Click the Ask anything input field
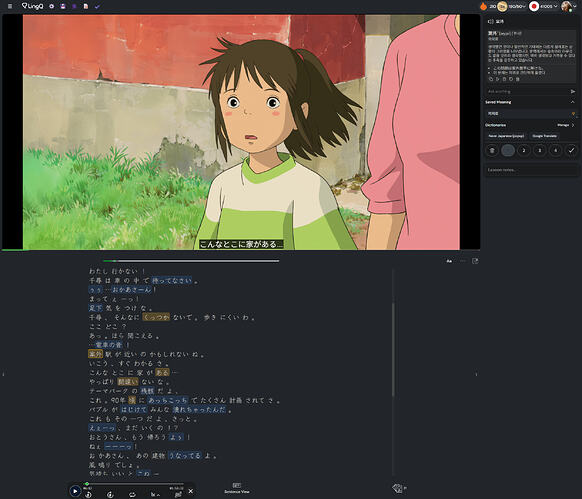 coord(527,91)
